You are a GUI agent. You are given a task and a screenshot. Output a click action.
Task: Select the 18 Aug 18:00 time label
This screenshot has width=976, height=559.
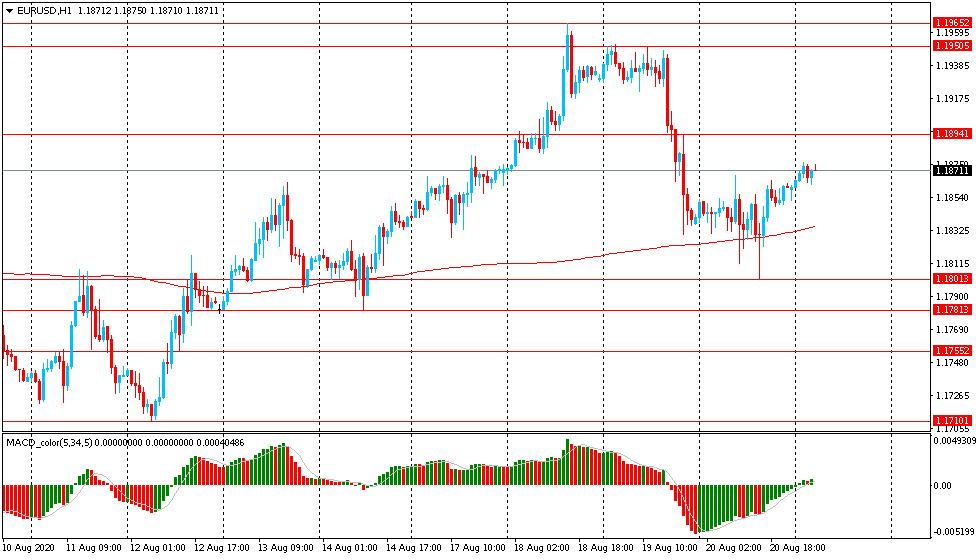[x=606, y=548]
